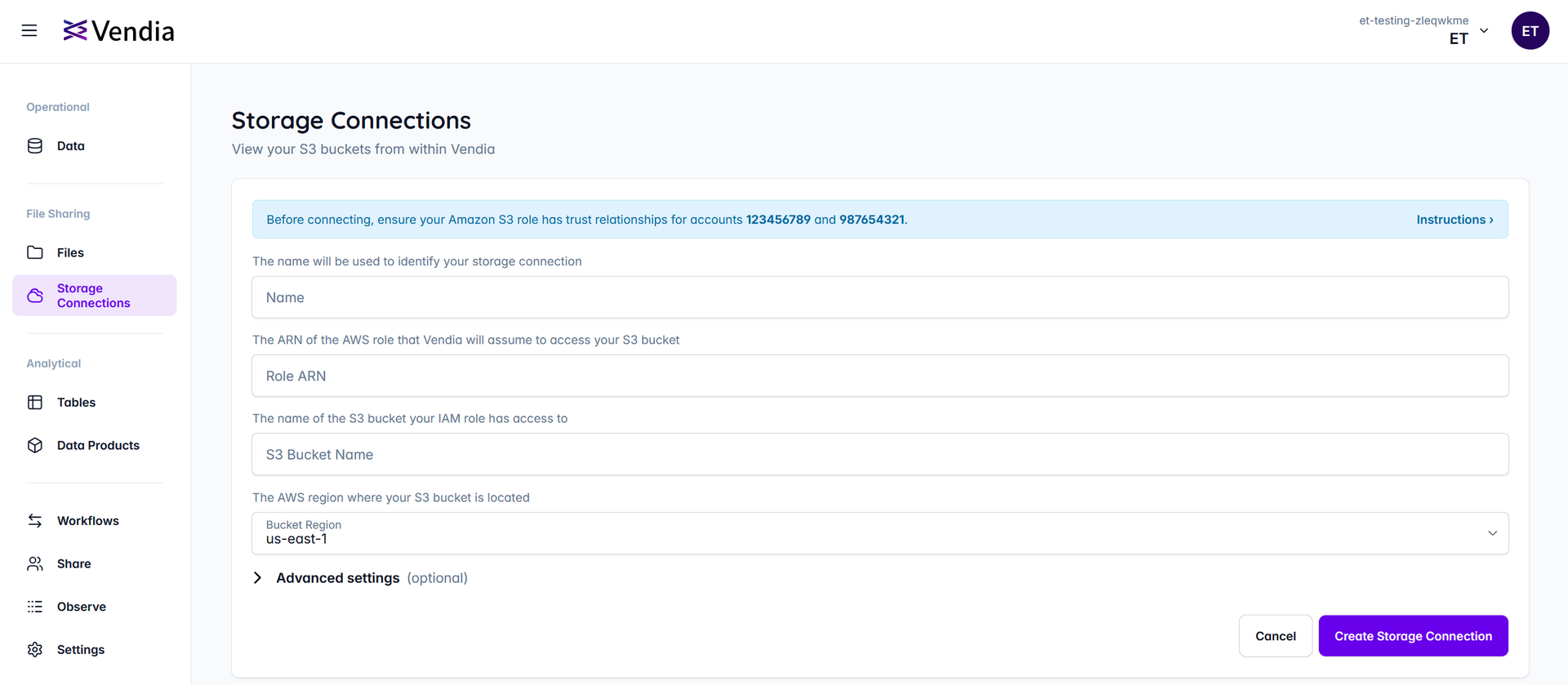Select the Files folder icon

coord(35,253)
